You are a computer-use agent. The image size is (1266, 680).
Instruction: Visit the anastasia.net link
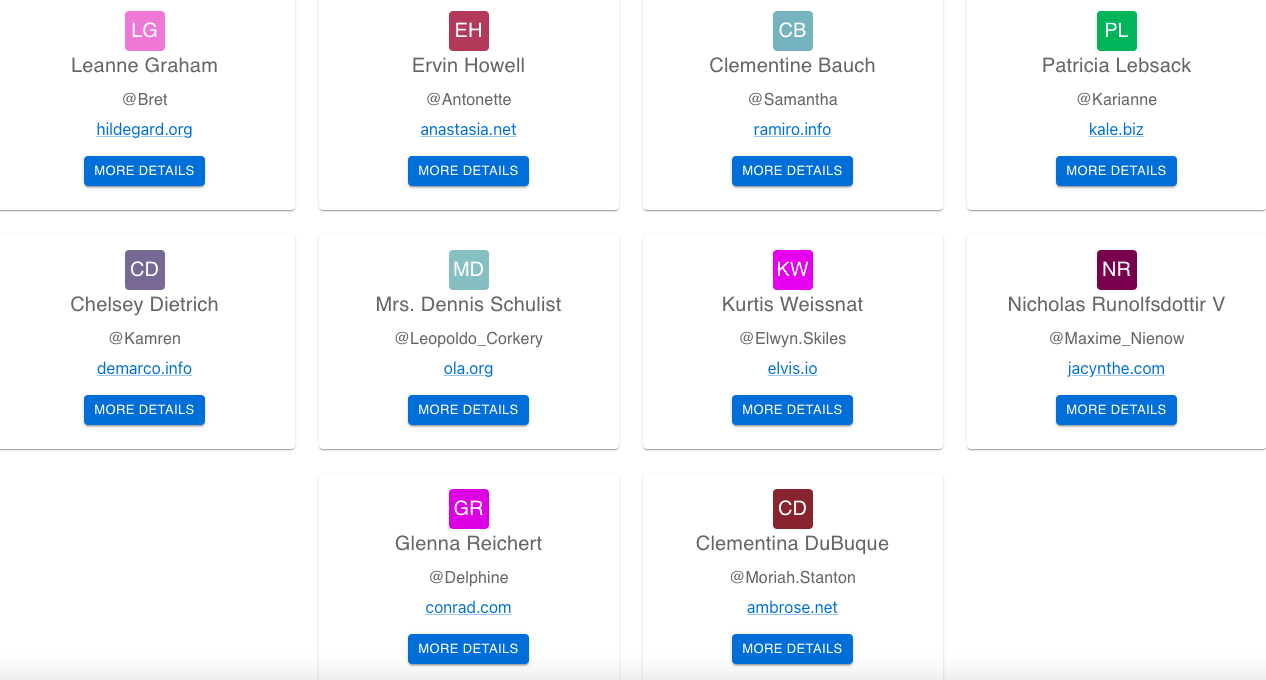[x=469, y=130]
